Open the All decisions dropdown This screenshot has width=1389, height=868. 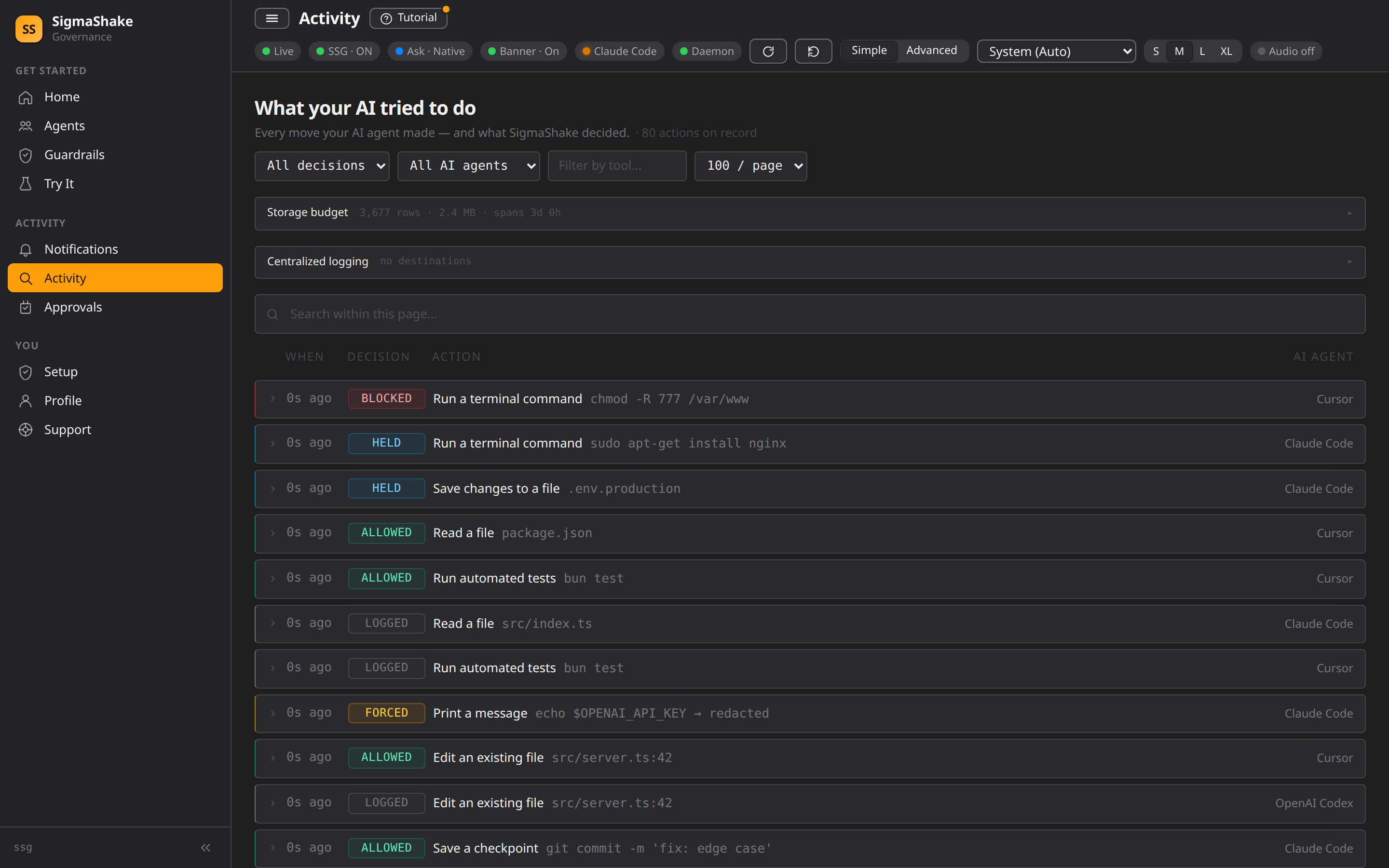click(x=322, y=166)
